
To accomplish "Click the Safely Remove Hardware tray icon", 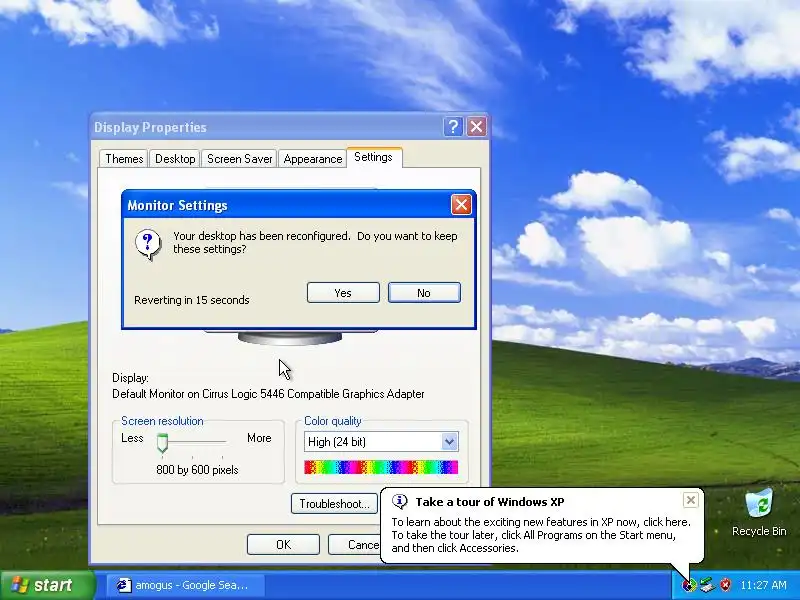I will 707,585.
